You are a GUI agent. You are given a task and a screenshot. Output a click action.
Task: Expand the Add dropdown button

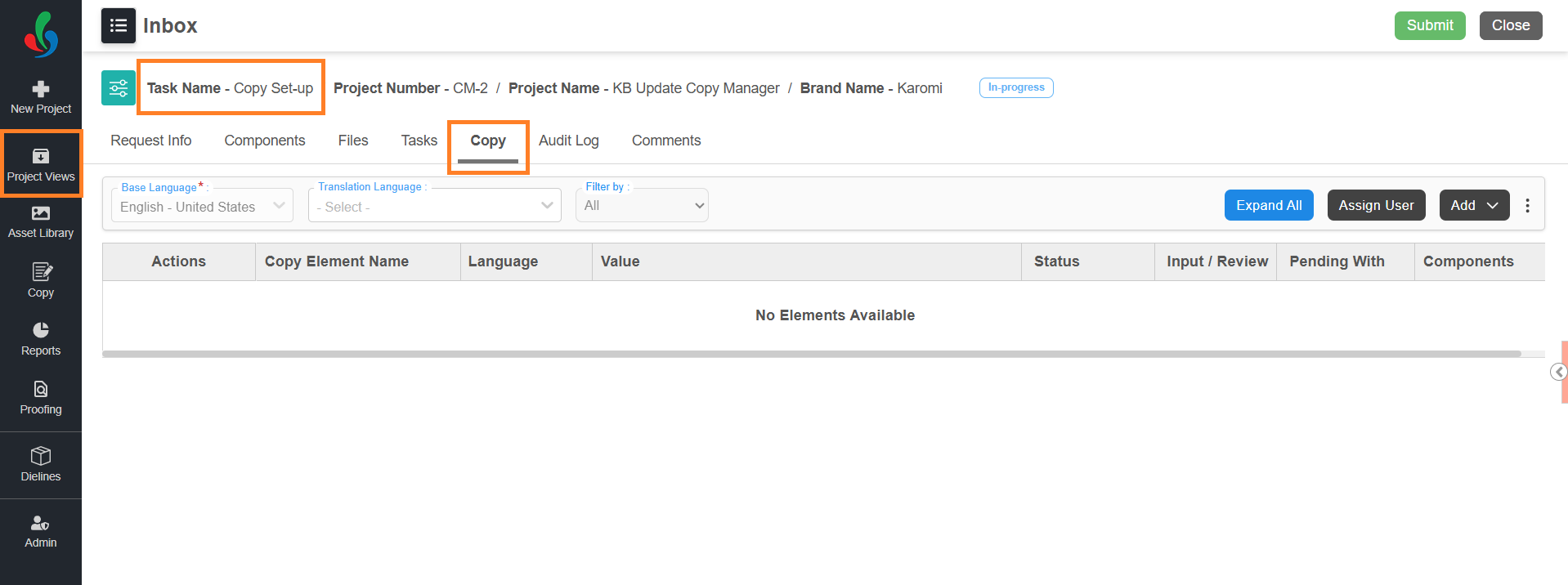[x=1474, y=206]
